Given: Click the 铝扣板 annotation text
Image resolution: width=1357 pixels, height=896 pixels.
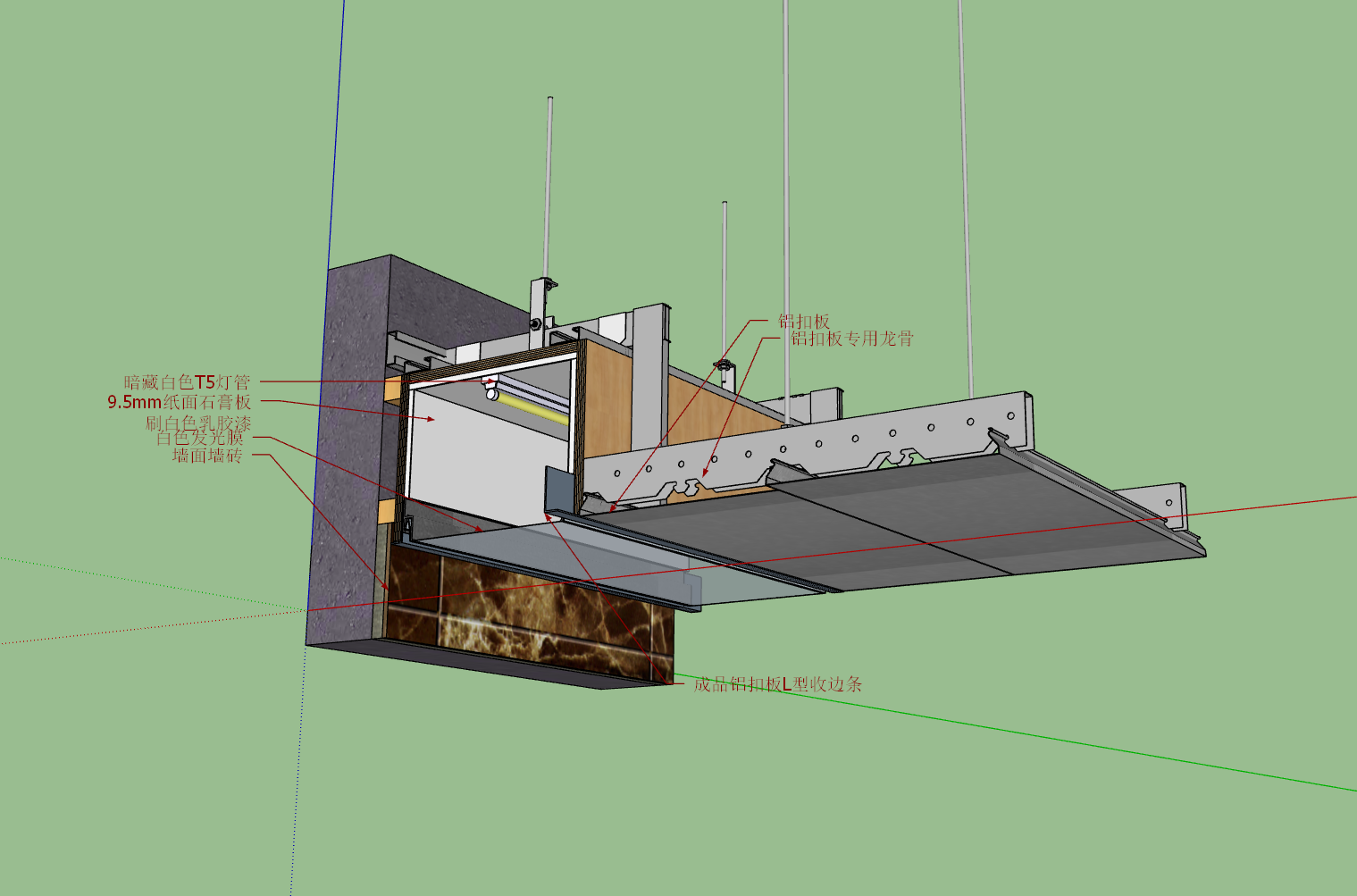Looking at the screenshot, I should pos(804,321).
